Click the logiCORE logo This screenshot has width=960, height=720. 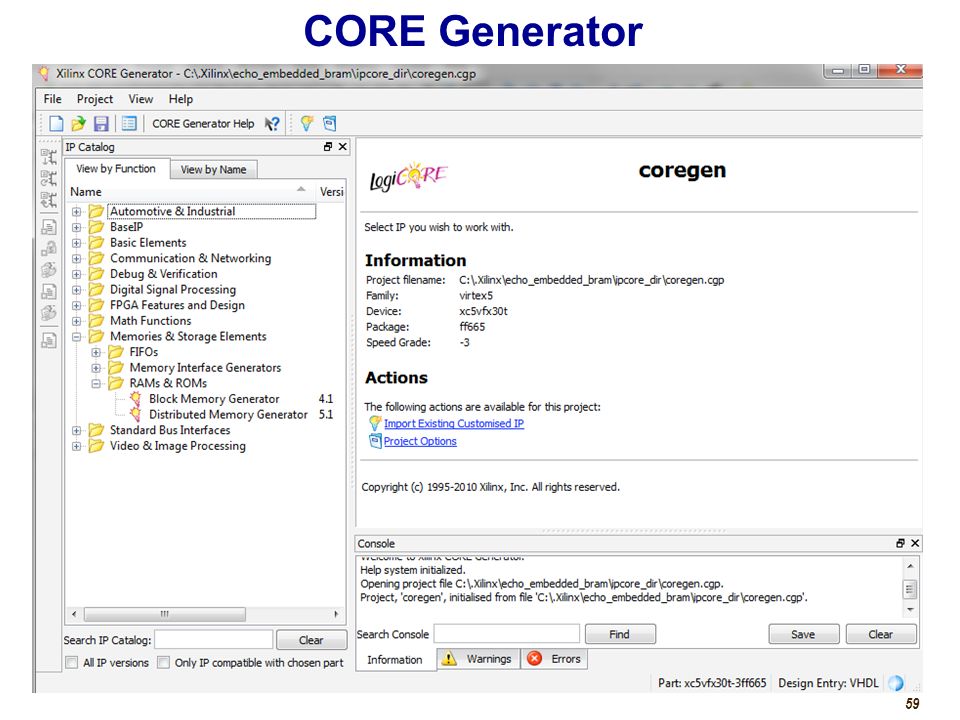click(409, 176)
